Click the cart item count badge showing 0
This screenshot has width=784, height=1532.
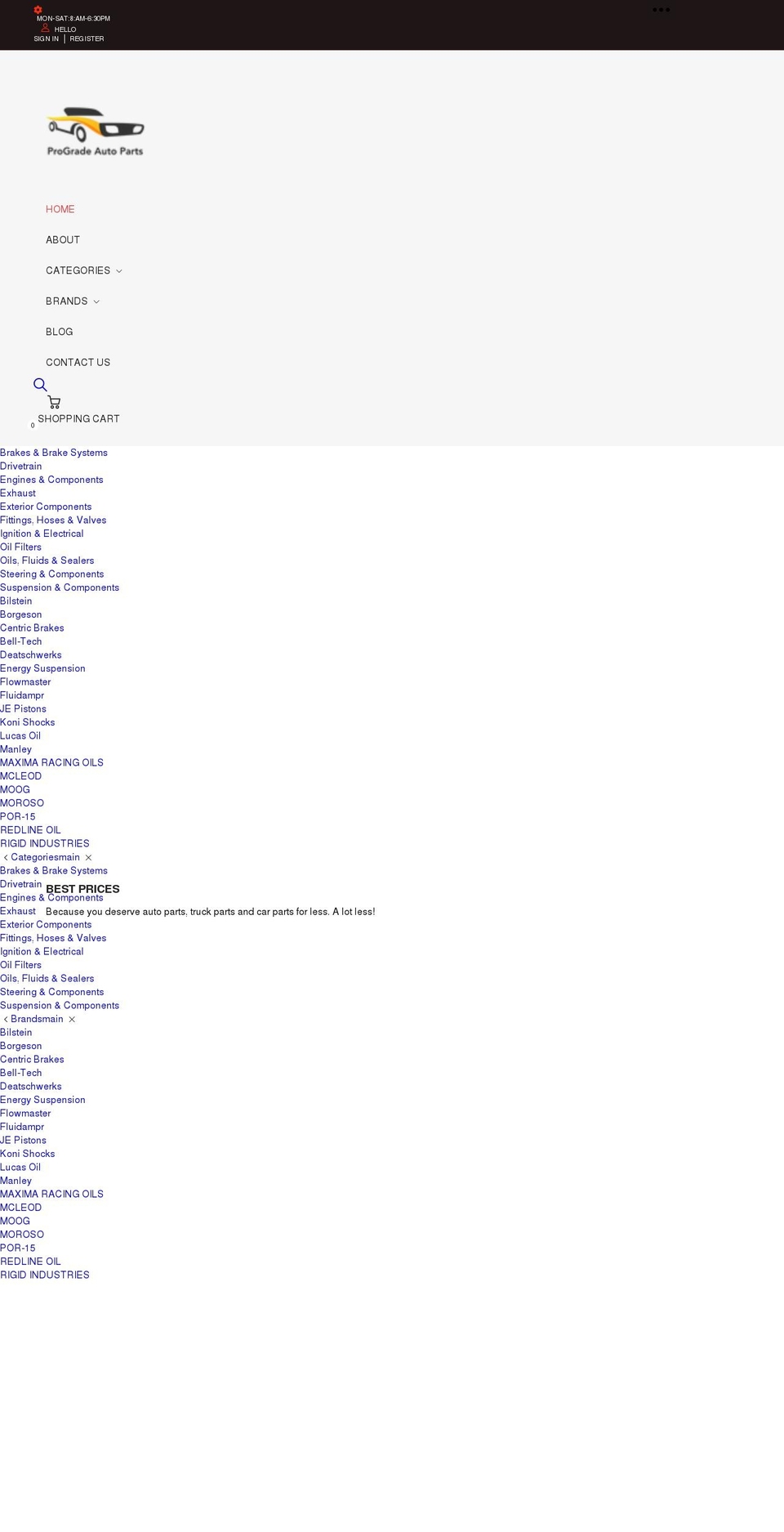coord(33,425)
